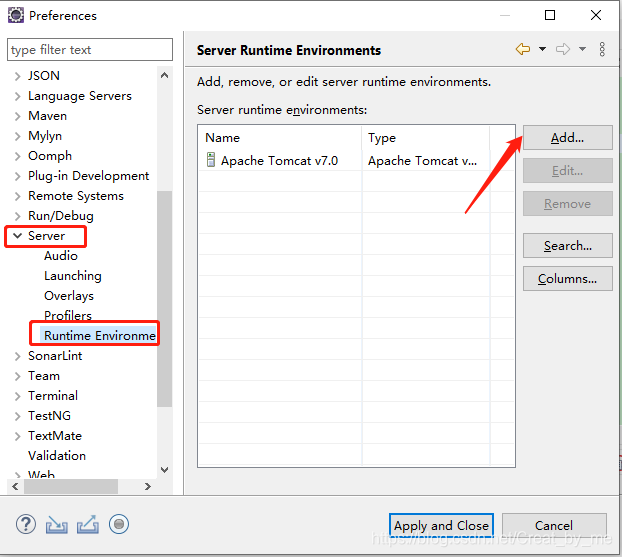Click the Apache Tomcat v... type cell
This screenshot has height=557, width=622.
pos(422,160)
